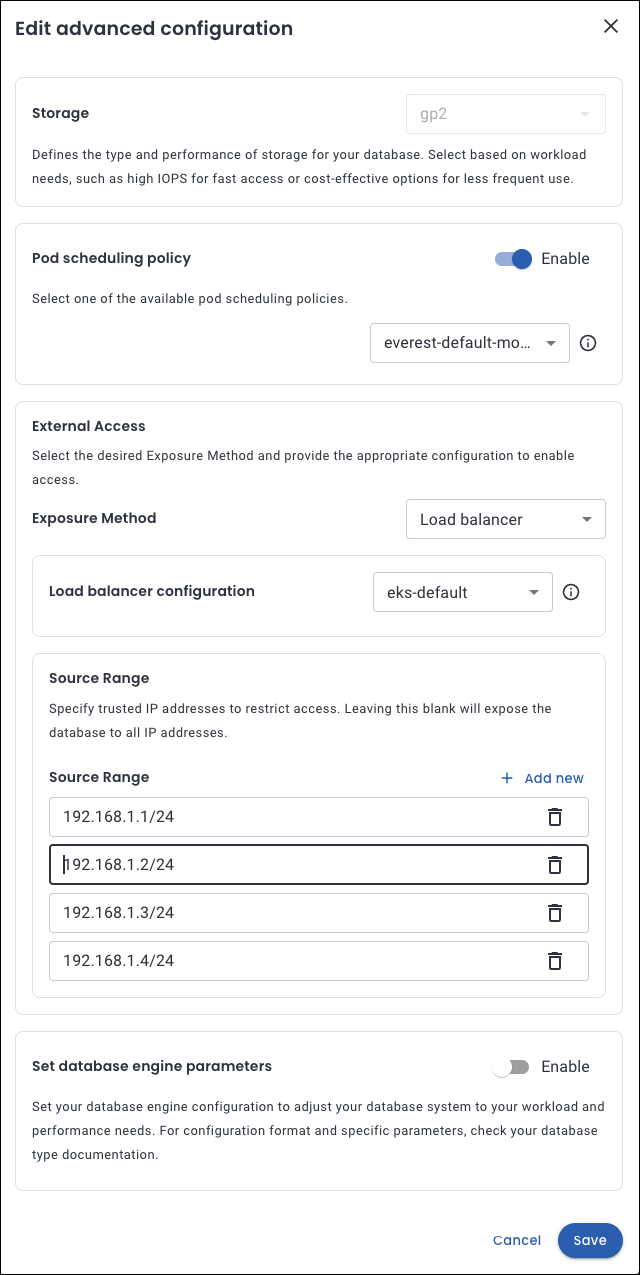Edit the 192.168.1.4/24 source range field
This screenshot has height=1275, width=640.
tap(290, 961)
